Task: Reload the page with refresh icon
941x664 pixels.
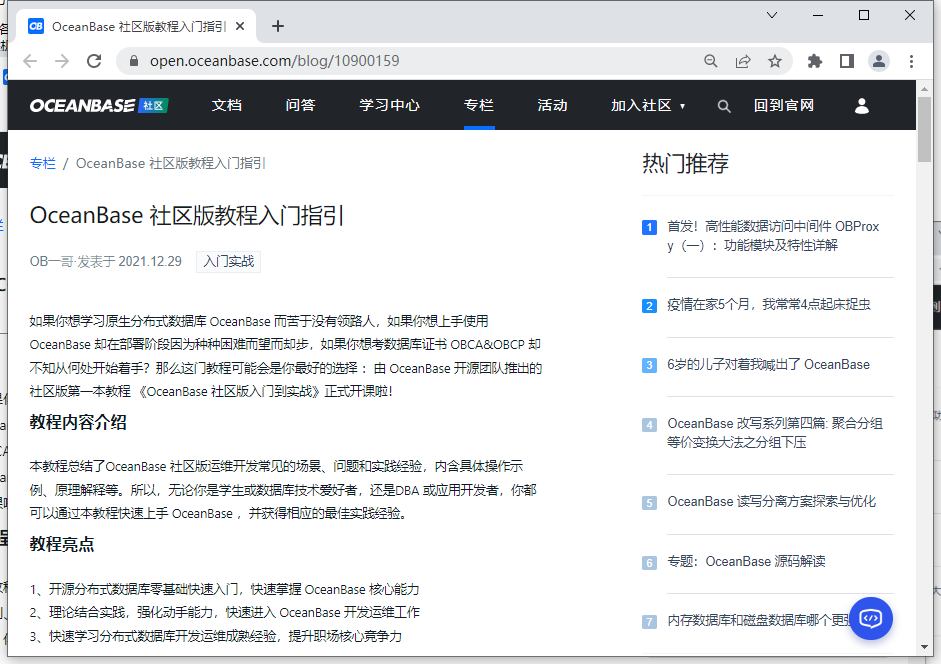Action: click(94, 61)
